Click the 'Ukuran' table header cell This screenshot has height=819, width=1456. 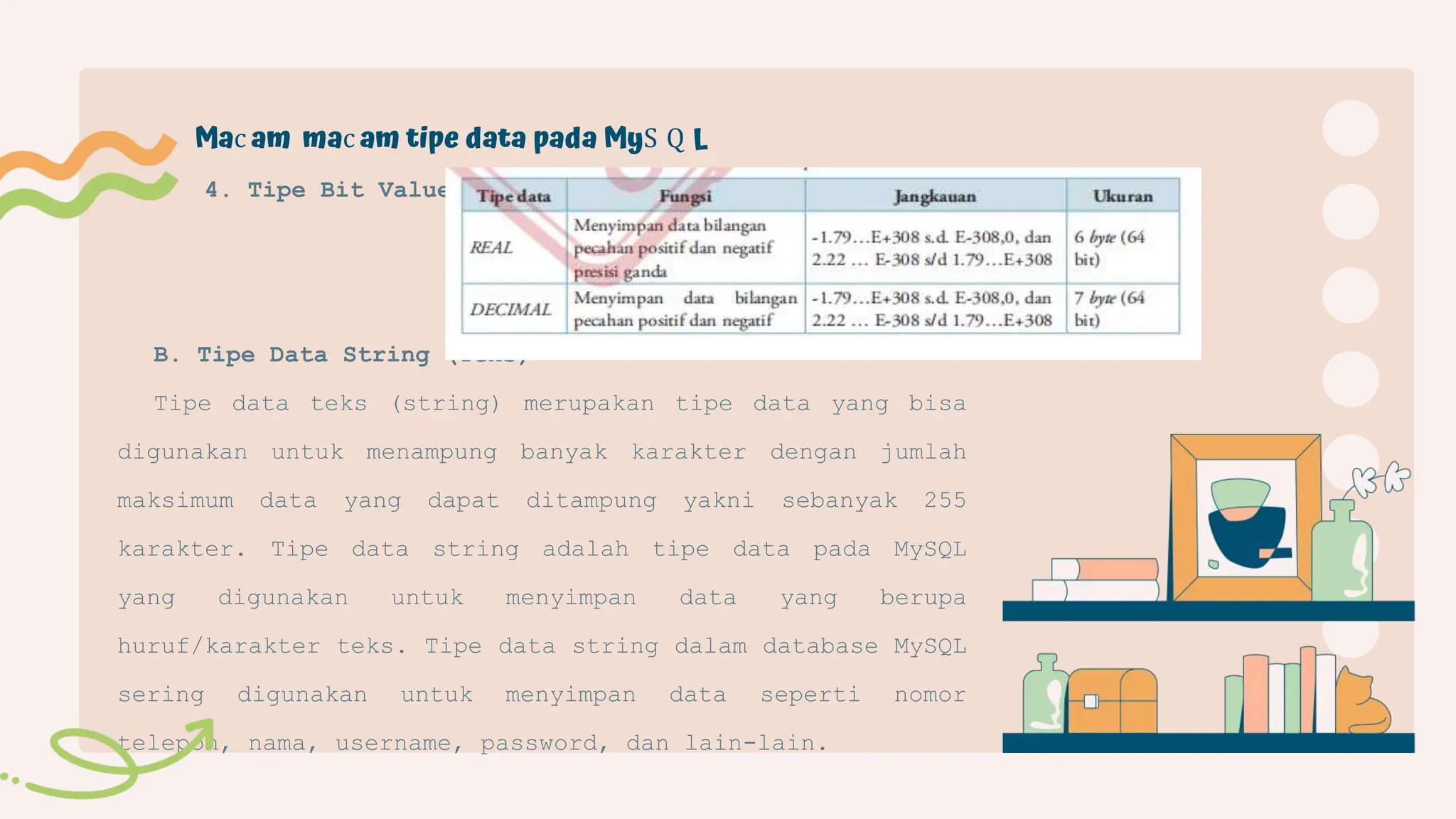1123,196
